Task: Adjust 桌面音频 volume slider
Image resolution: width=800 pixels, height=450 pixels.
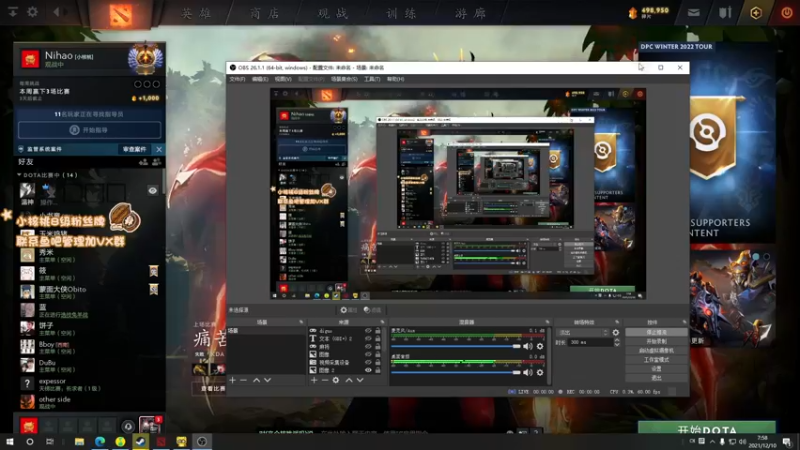Action: click(456, 372)
